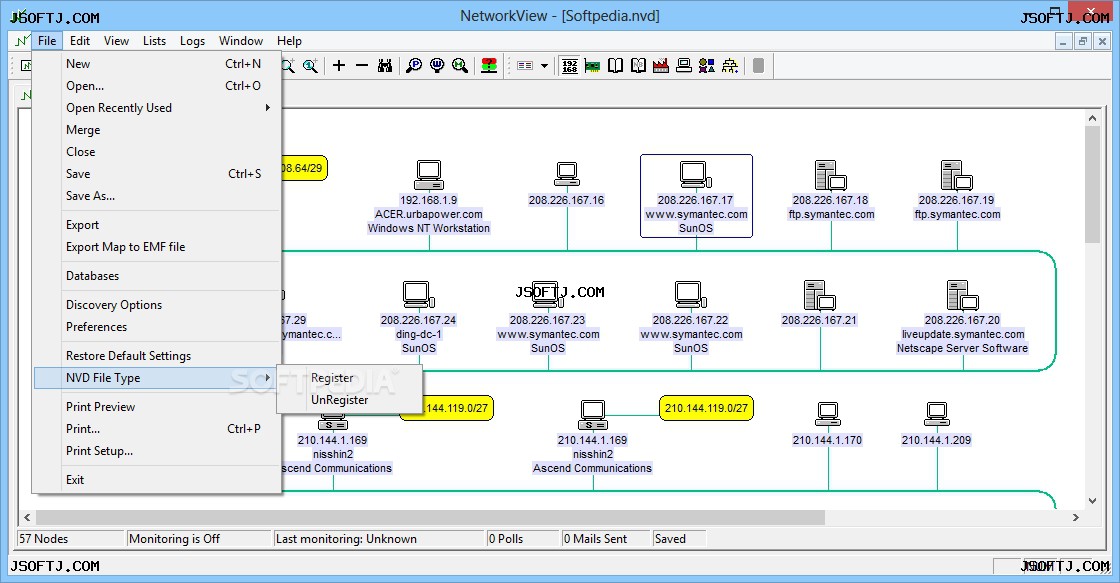This screenshot has height=583, width=1120.
Task: Open the Lists menu
Action: pyautogui.click(x=154, y=41)
